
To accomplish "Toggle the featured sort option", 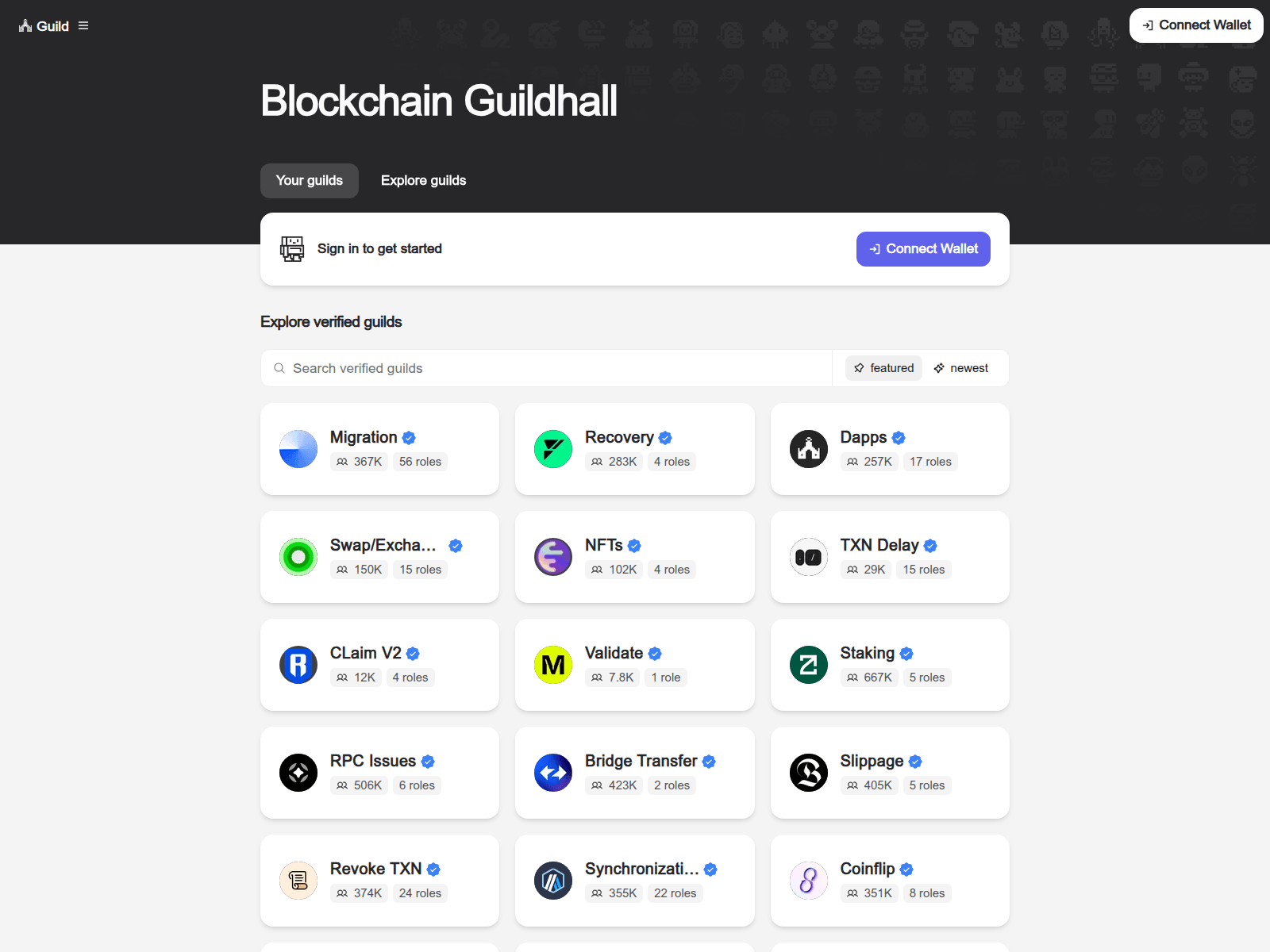I will (x=883, y=368).
